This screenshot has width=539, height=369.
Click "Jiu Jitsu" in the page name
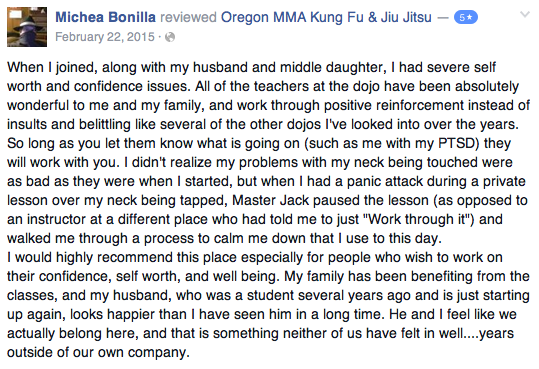[x=406, y=17]
